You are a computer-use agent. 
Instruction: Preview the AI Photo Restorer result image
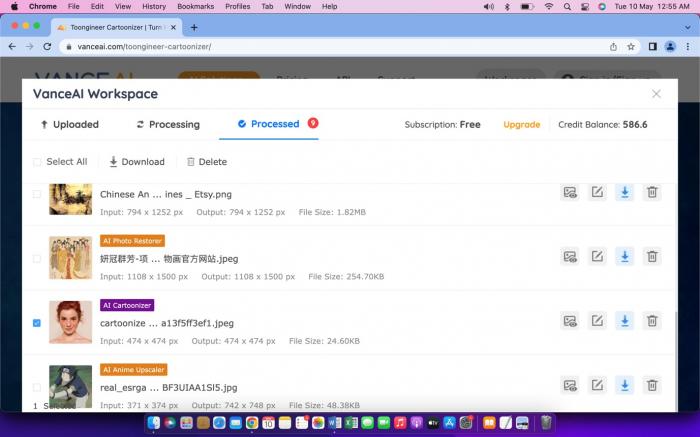tap(570, 257)
